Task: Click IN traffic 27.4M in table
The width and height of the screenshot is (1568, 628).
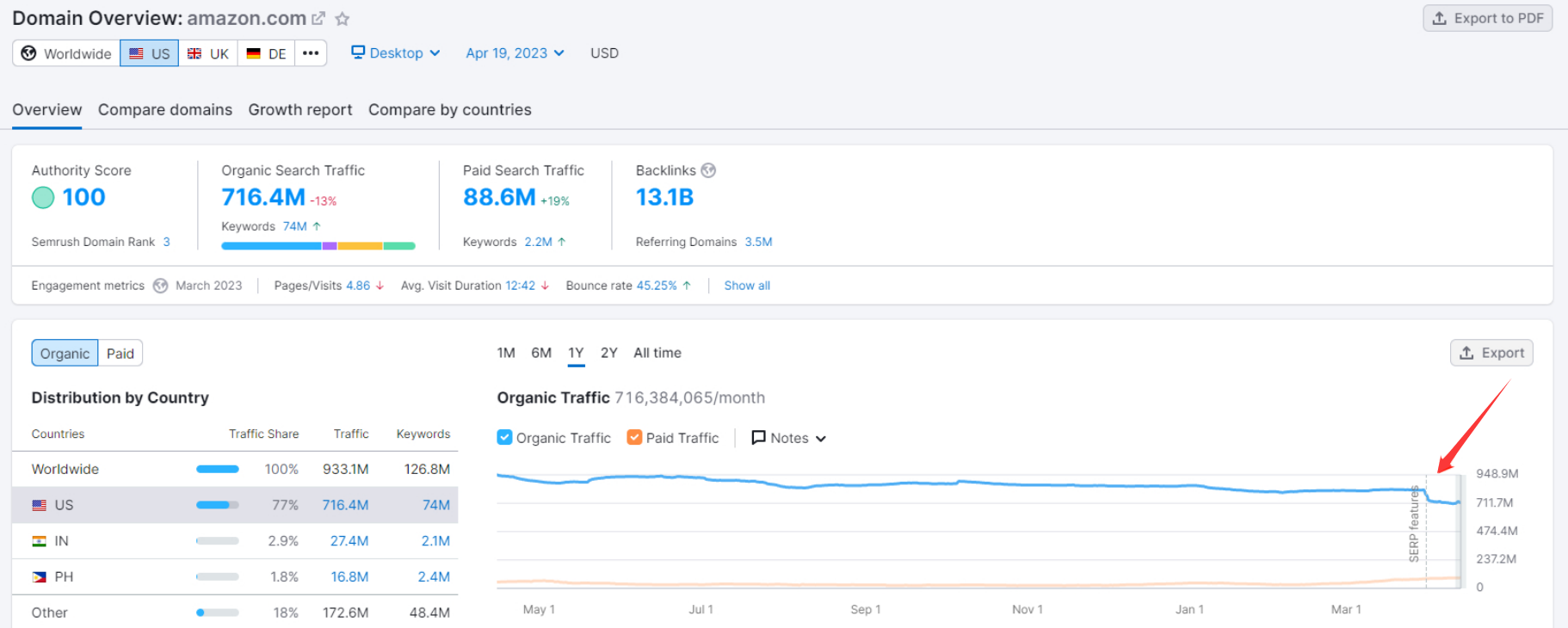Action: [x=349, y=541]
